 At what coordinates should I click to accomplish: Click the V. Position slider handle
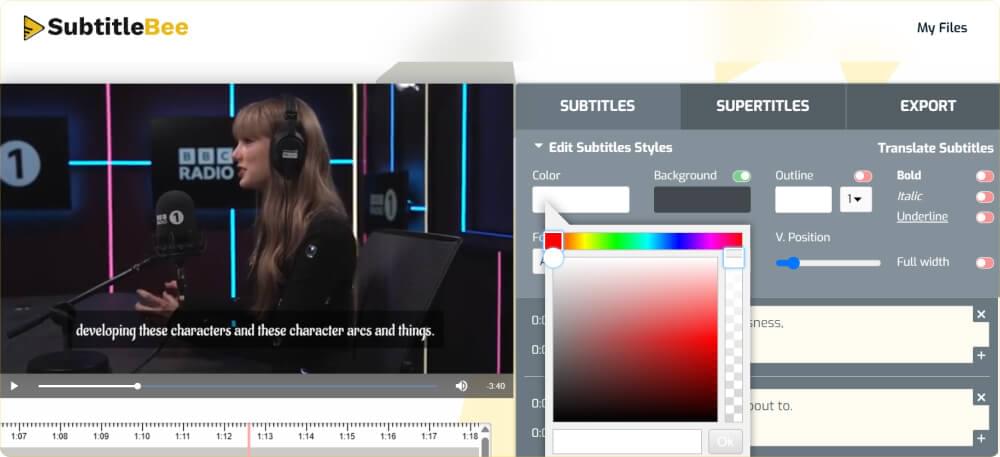[792, 263]
